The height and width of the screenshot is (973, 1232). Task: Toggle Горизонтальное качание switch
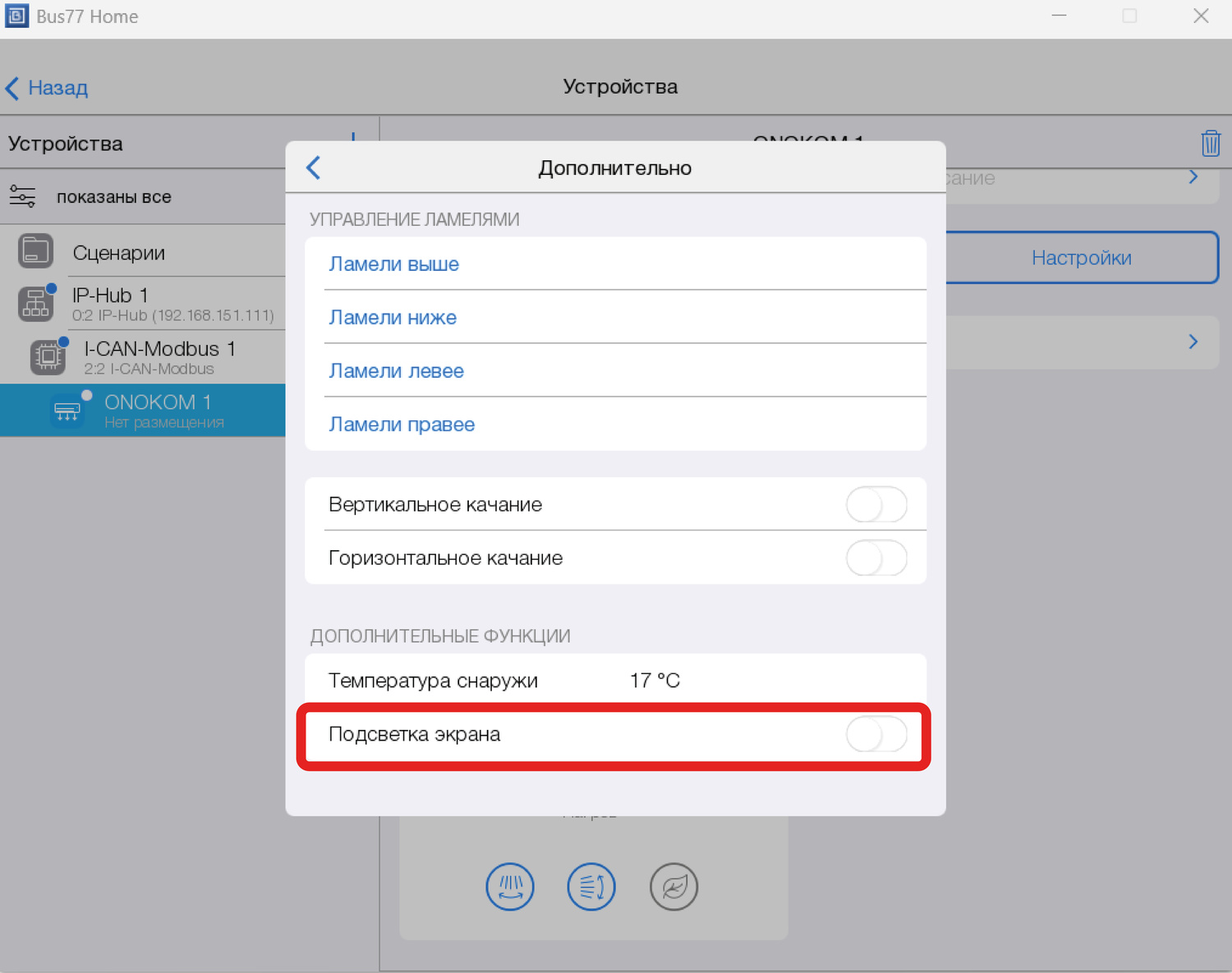[x=876, y=558]
